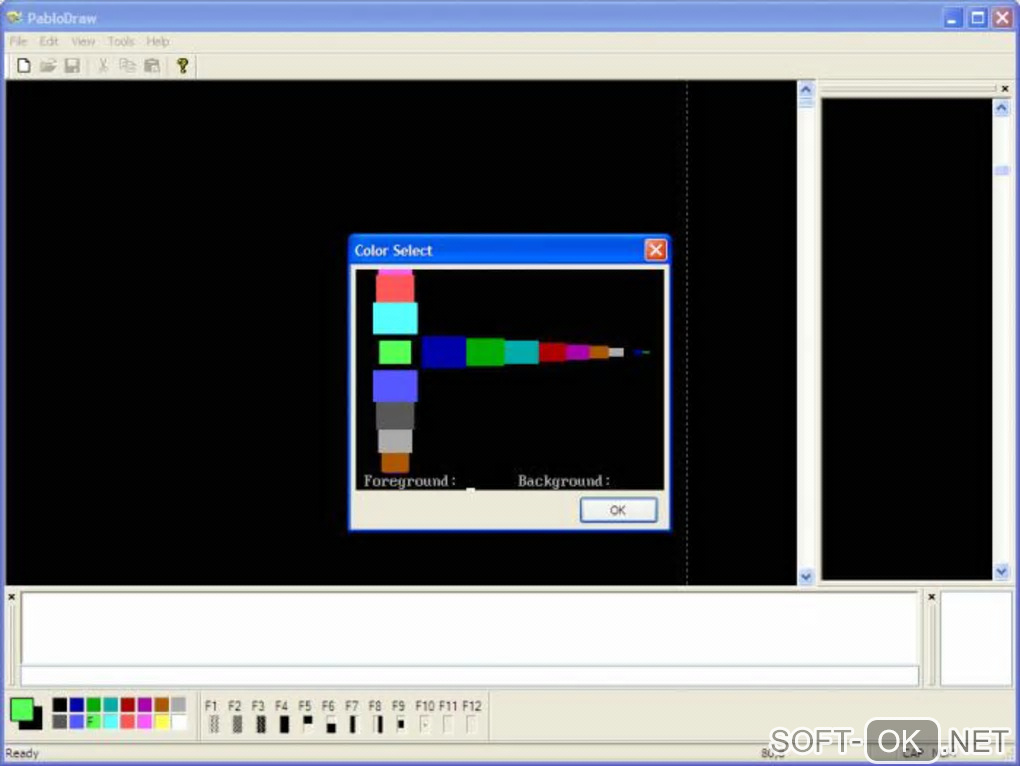The height and width of the screenshot is (766, 1020).
Task: Close the right preview panel
Action: point(1004,88)
